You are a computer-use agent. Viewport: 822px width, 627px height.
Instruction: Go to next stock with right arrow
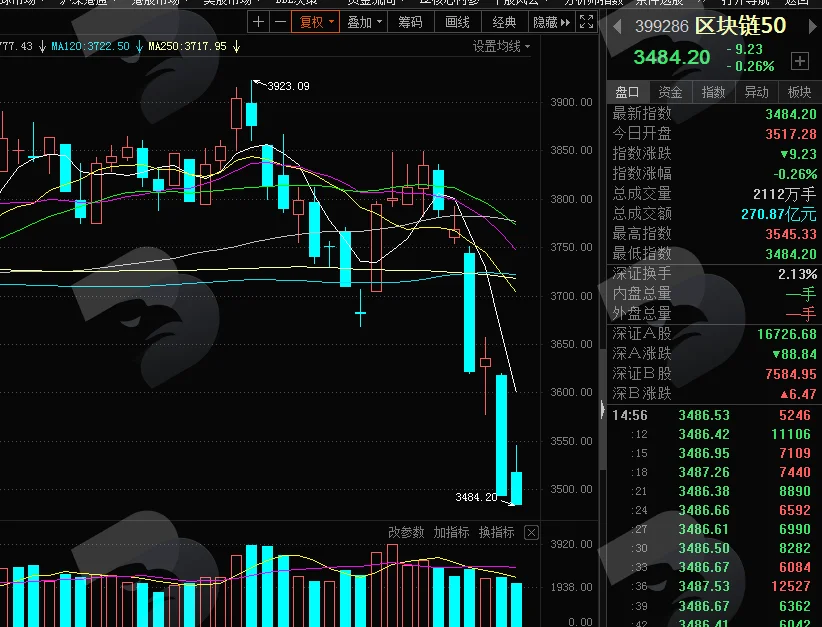point(813,26)
